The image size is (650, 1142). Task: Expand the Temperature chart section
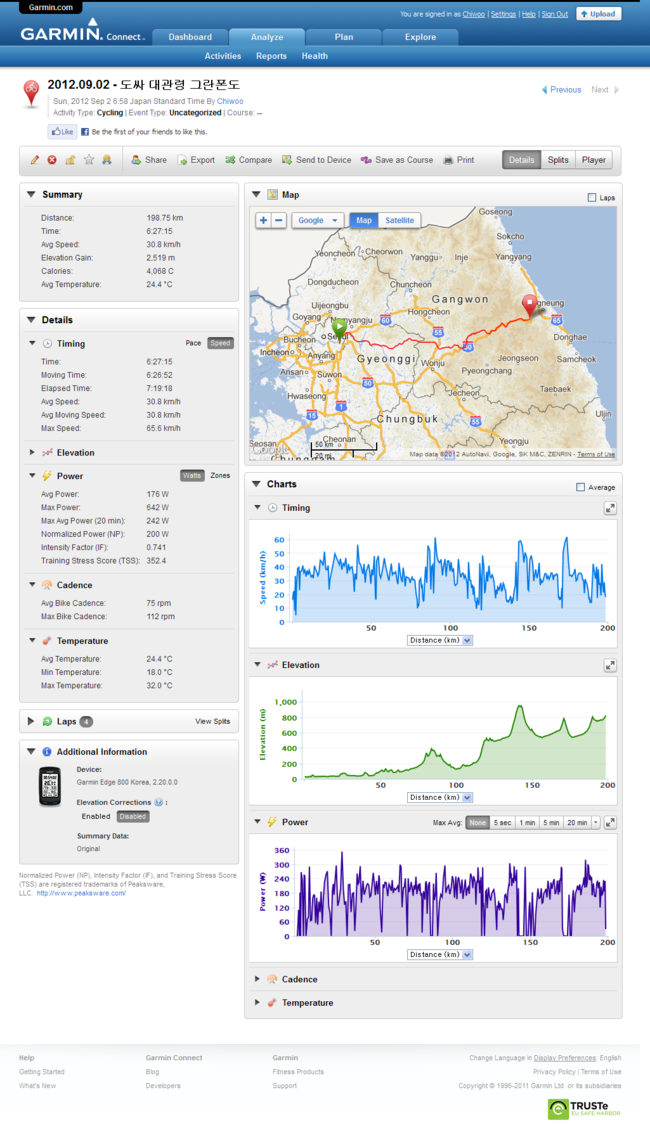pos(257,1002)
